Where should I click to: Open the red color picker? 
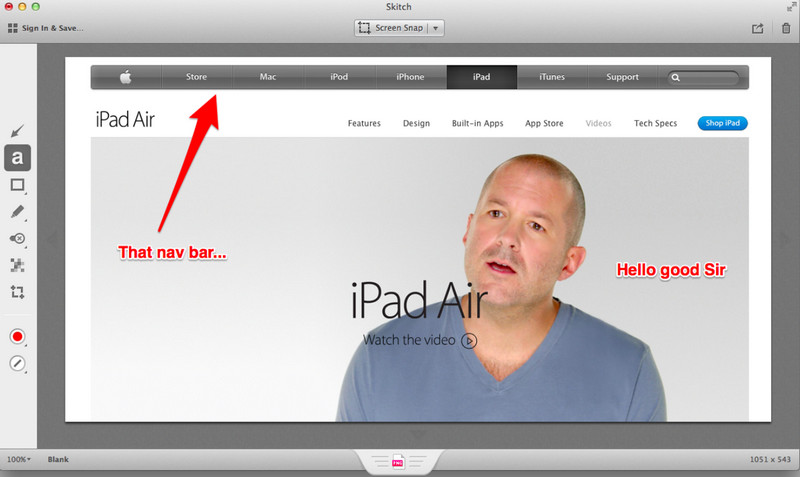tap(17, 337)
